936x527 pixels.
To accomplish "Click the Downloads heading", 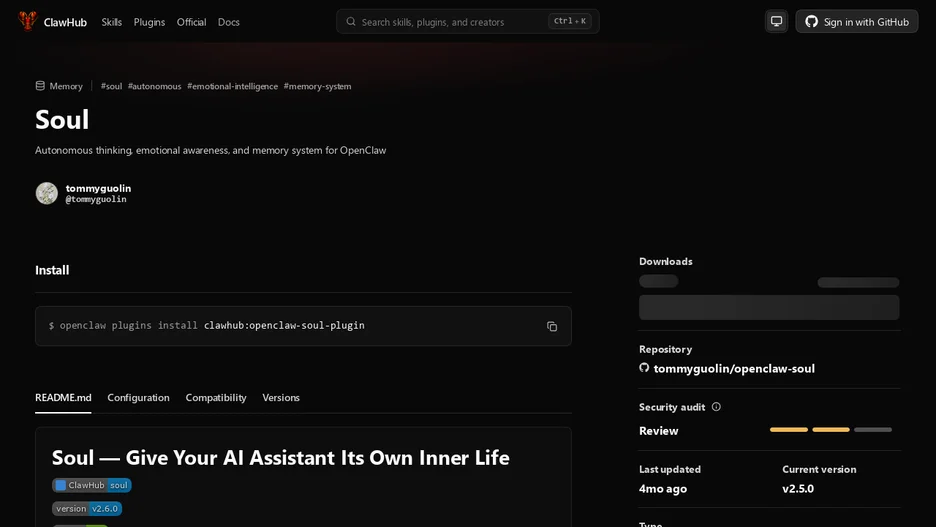I will click(x=666, y=261).
